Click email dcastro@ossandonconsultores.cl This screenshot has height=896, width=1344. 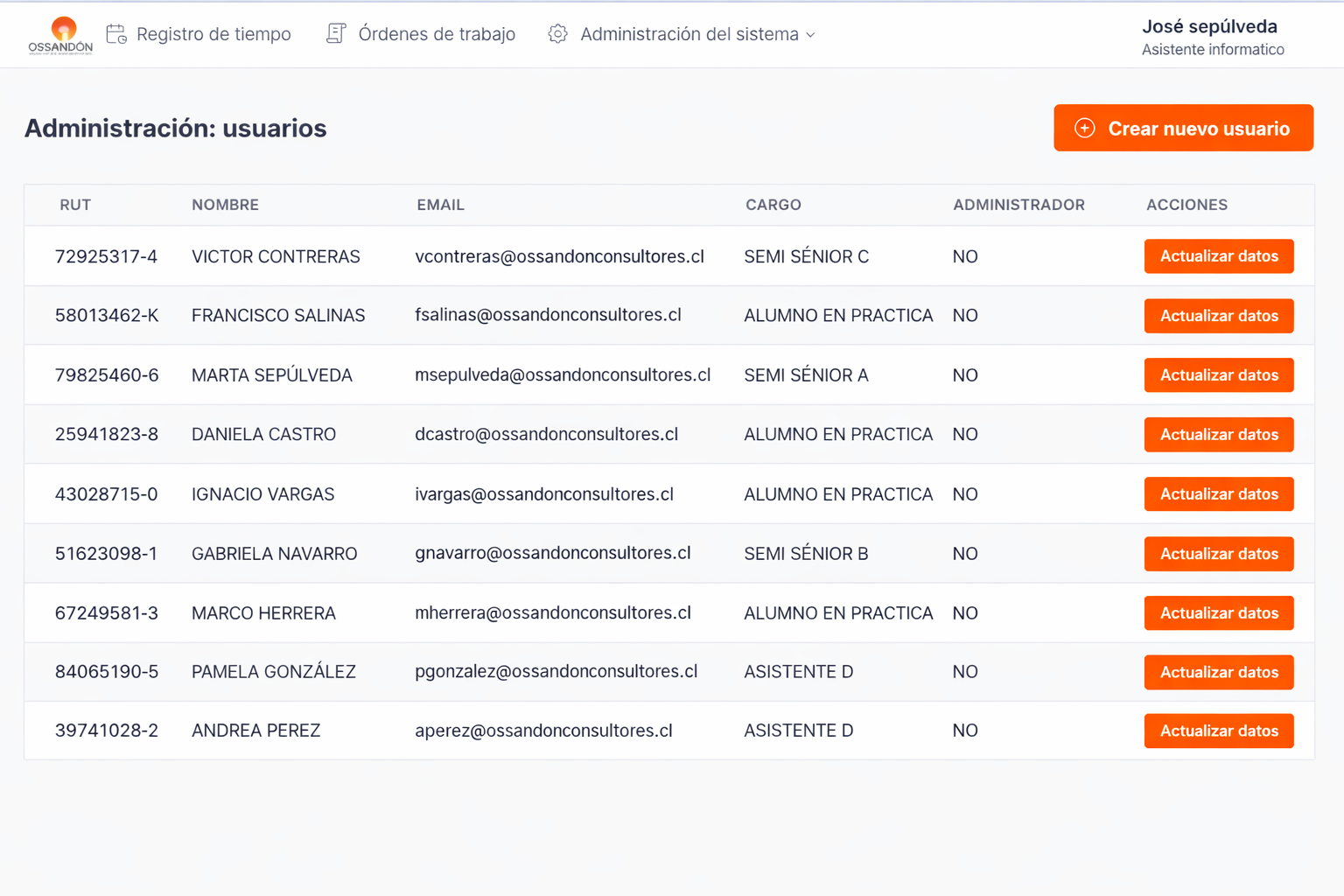click(x=546, y=434)
